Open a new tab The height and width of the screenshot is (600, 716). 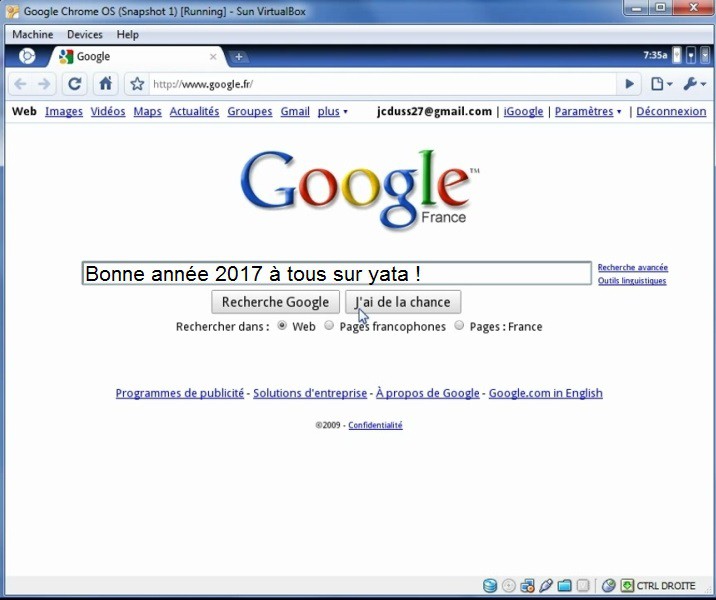238,57
